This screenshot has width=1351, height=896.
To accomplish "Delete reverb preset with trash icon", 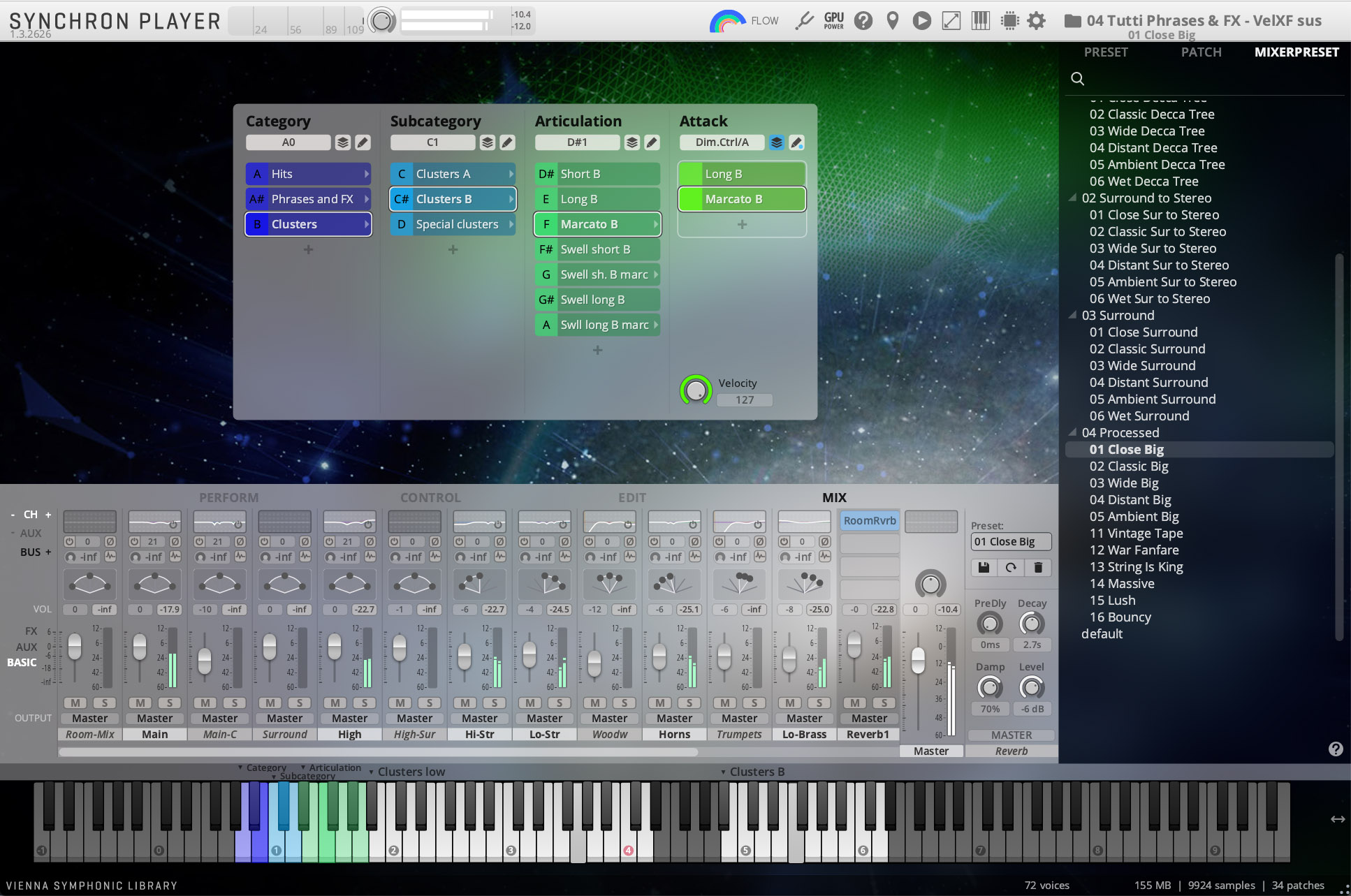I will (x=1038, y=568).
